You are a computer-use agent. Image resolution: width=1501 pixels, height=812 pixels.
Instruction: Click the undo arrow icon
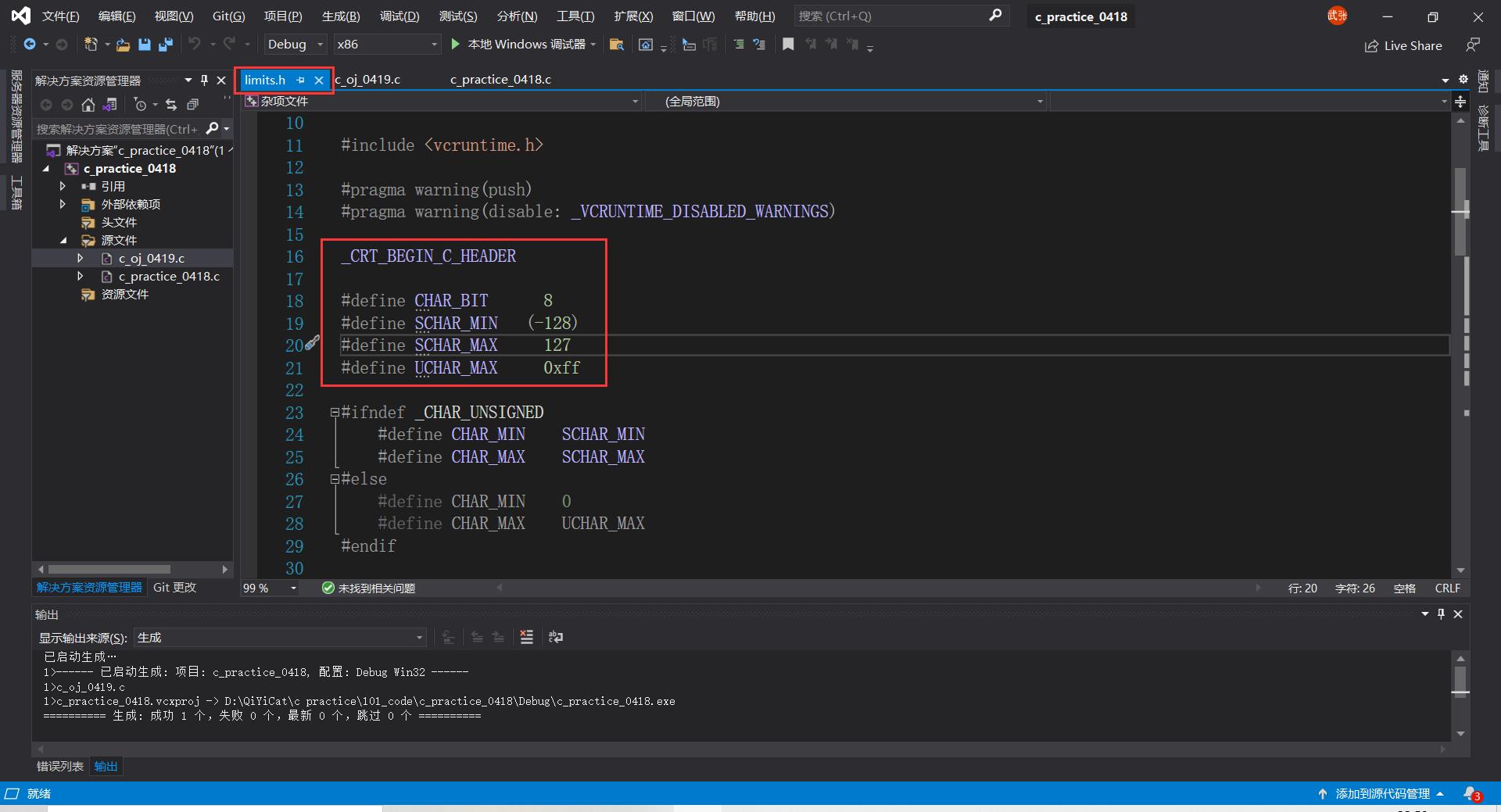coord(195,45)
